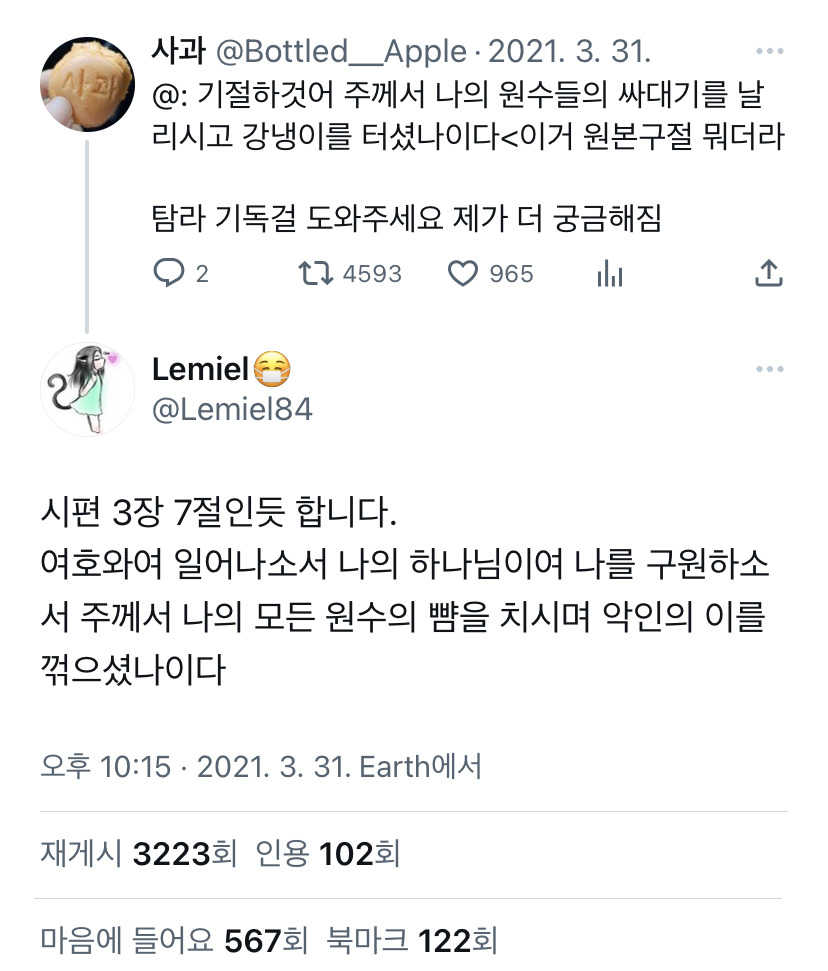This screenshot has width=828, height=971.
Task: Tap the share upload icon
Action: coord(769,273)
